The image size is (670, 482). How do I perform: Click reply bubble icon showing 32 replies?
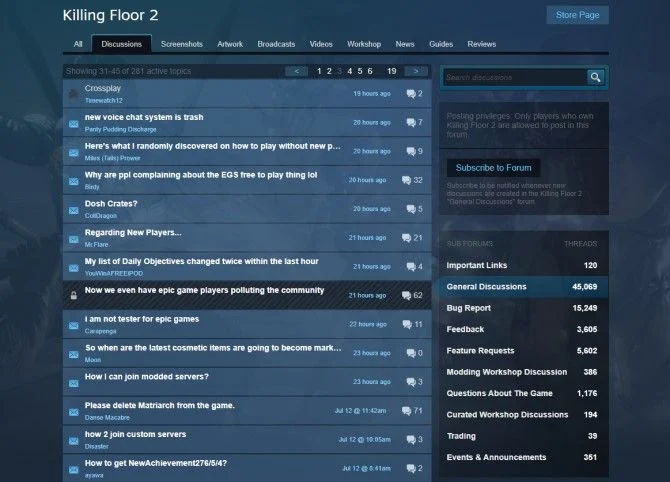406,180
